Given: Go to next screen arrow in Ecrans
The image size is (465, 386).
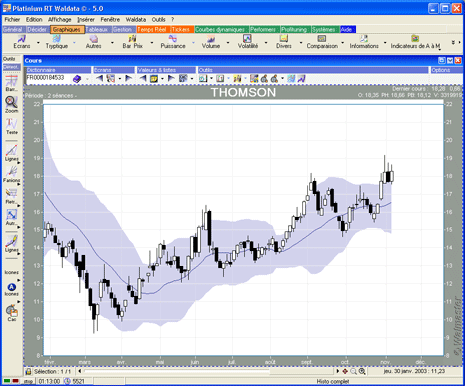Looking at the screenshot, I should (x=128, y=78).
